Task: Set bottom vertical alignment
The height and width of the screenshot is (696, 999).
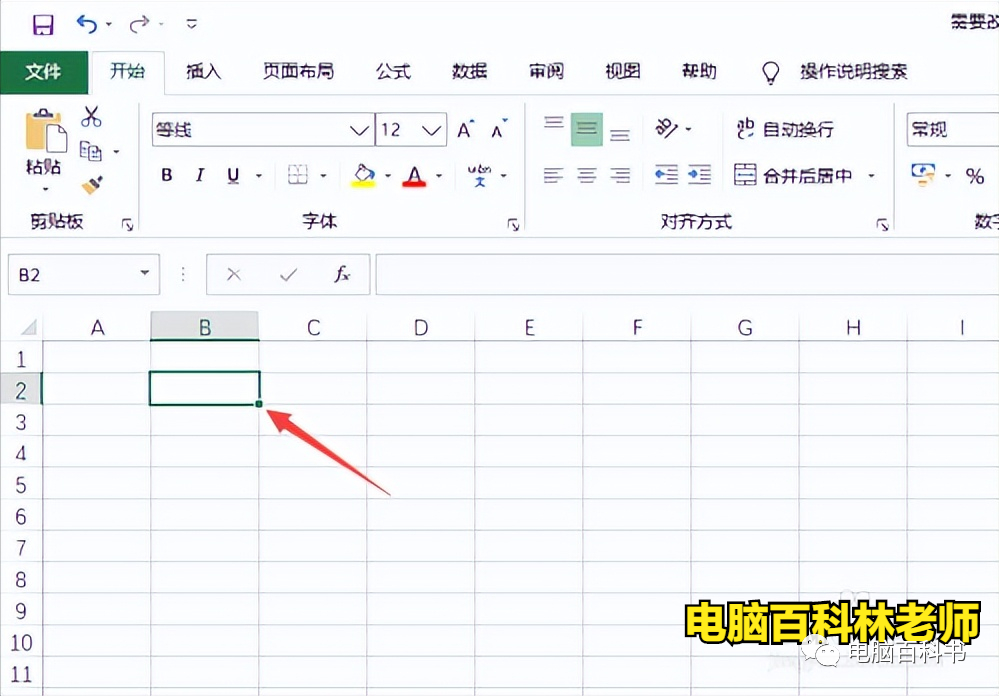Action: 619,134
